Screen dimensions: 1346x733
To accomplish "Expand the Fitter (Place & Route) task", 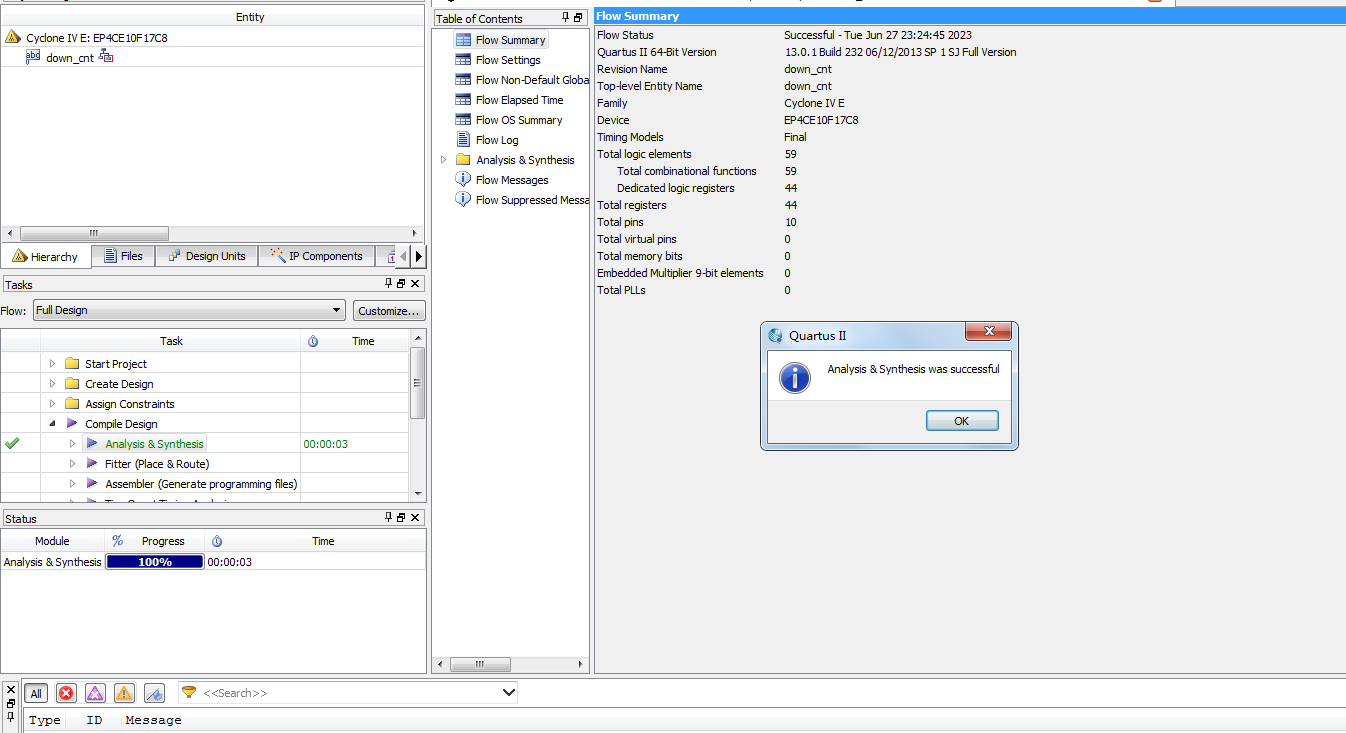I will point(72,464).
